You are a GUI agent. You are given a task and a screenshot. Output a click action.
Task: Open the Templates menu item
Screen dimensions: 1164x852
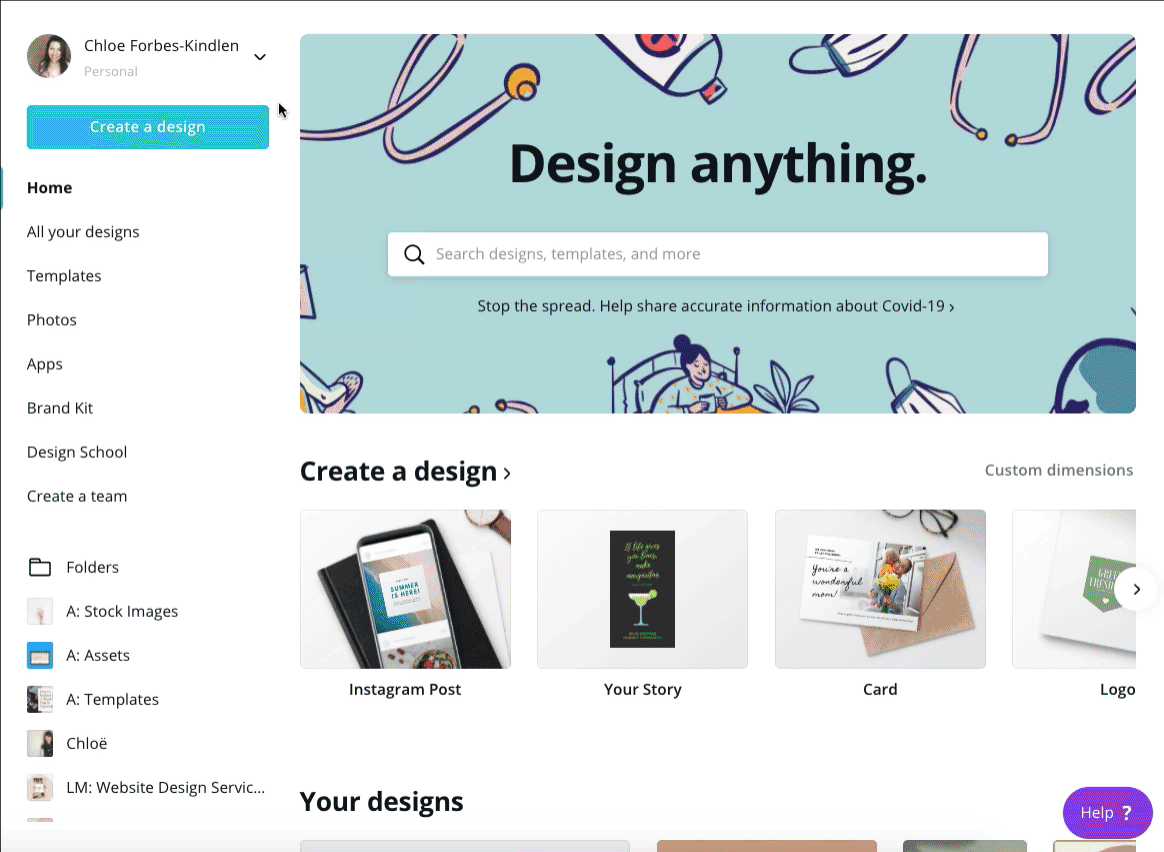(x=64, y=276)
